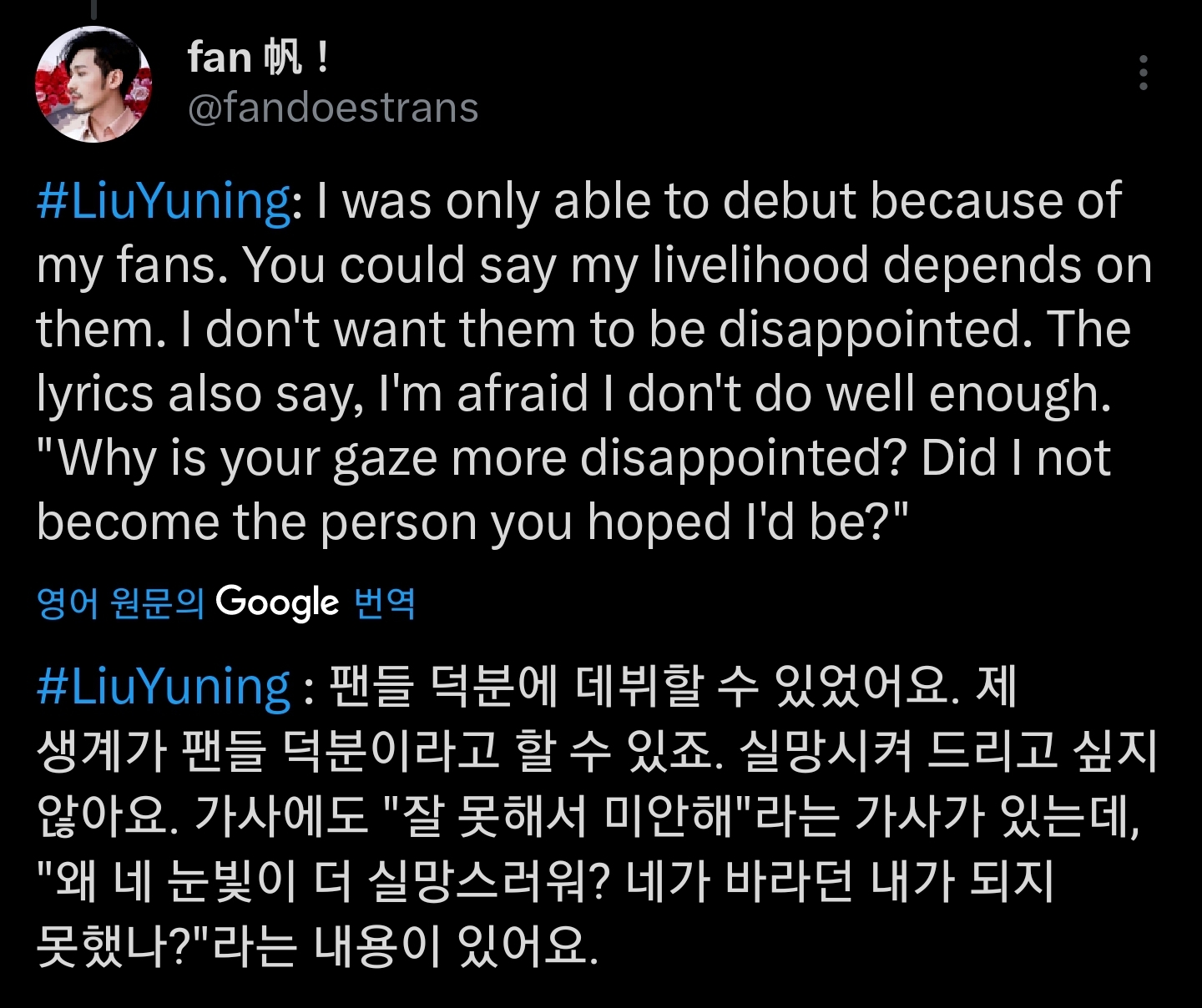The width and height of the screenshot is (1202, 1008).
Task: Click the "영어 원문의" translation source text
Action: [120, 602]
